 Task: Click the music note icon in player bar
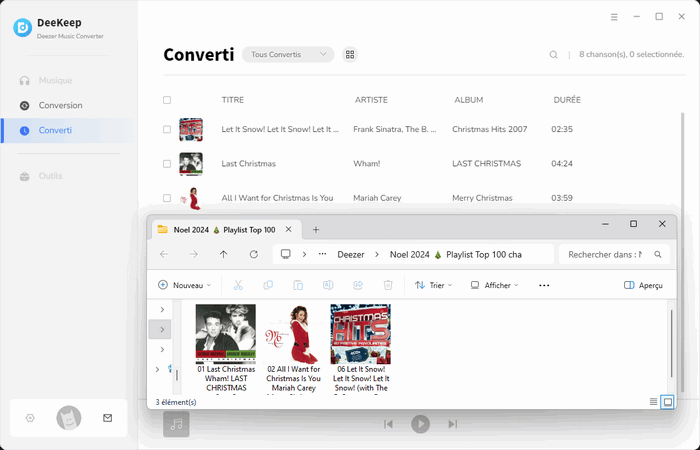176,424
